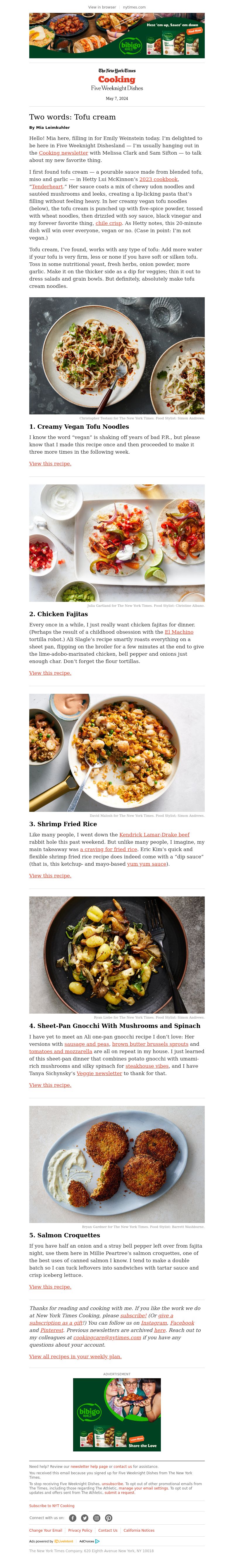Click View all recipes in your weekly plan

point(75,1356)
